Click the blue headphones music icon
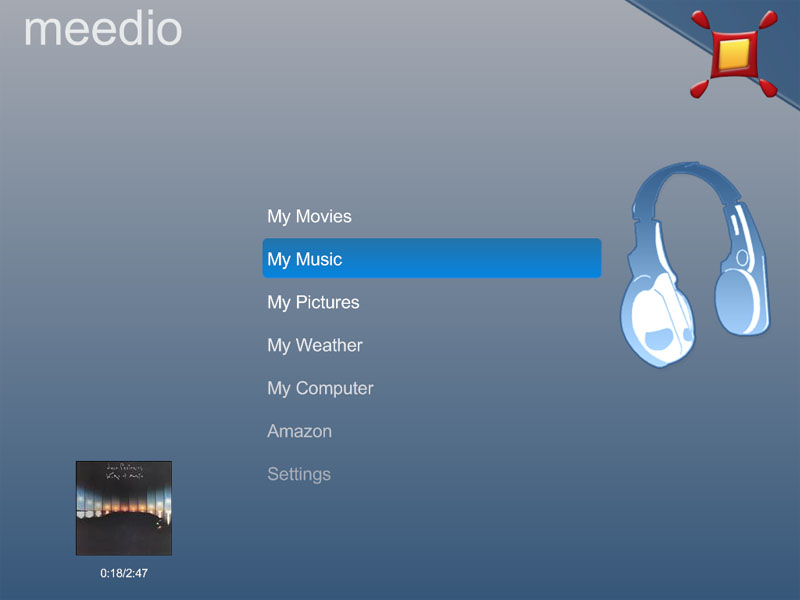 click(695, 264)
